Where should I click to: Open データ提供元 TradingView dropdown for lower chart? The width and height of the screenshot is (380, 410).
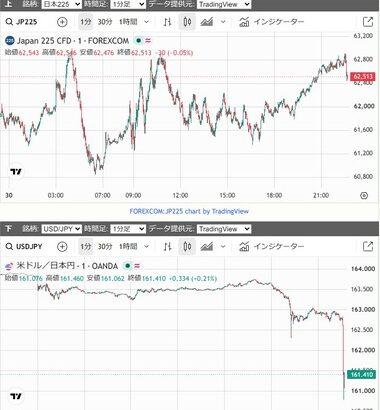pyautogui.click(x=224, y=229)
